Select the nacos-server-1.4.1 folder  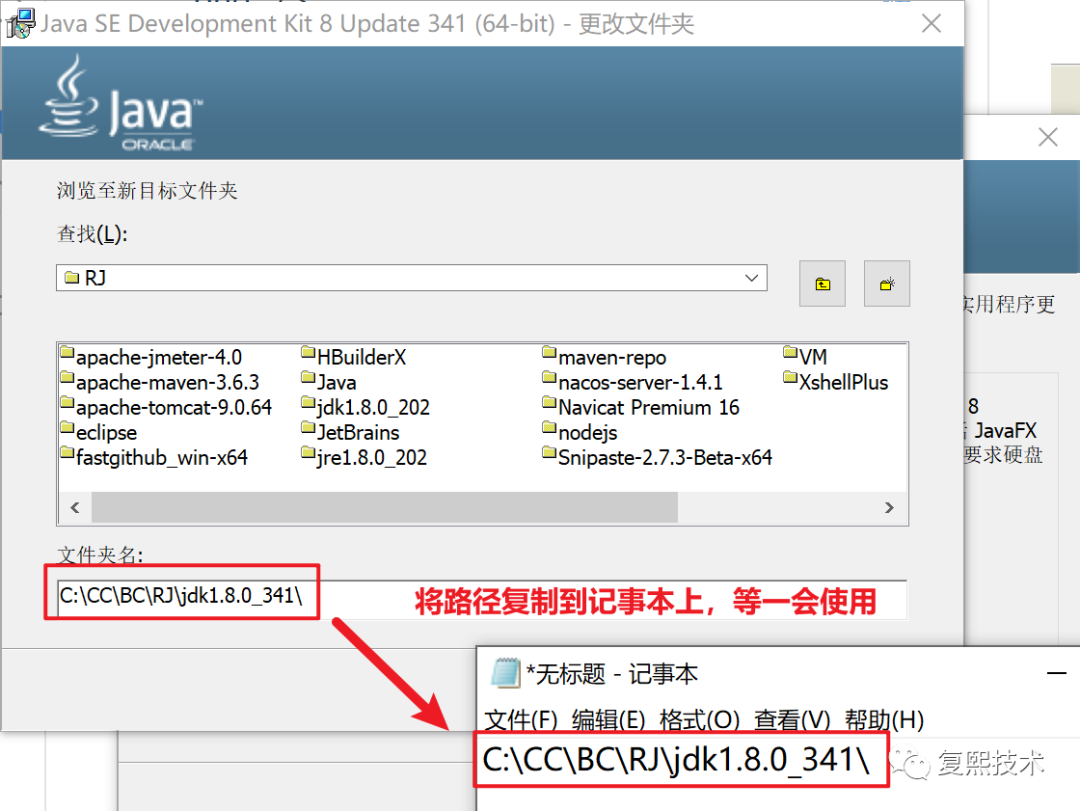click(x=632, y=382)
